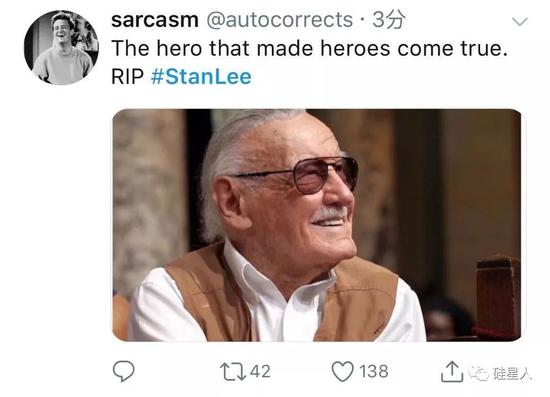Click the 3分 timestamp
The height and width of the screenshot is (397, 550).
click(x=389, y=20)
